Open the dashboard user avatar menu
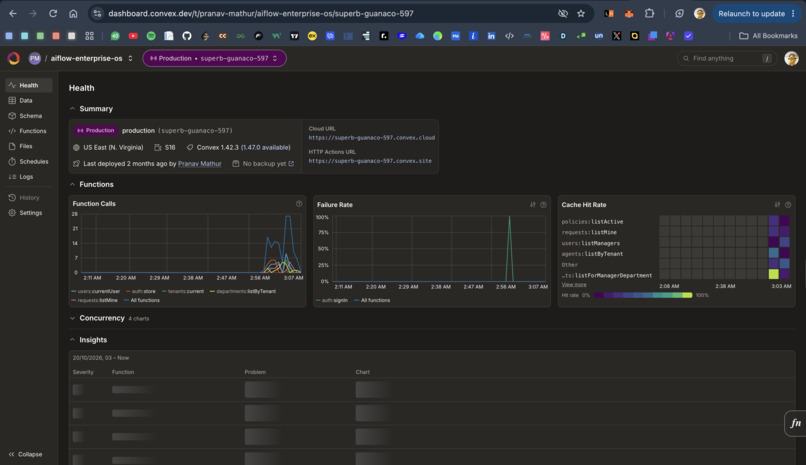Screen dimensions: 806x465 791,59
